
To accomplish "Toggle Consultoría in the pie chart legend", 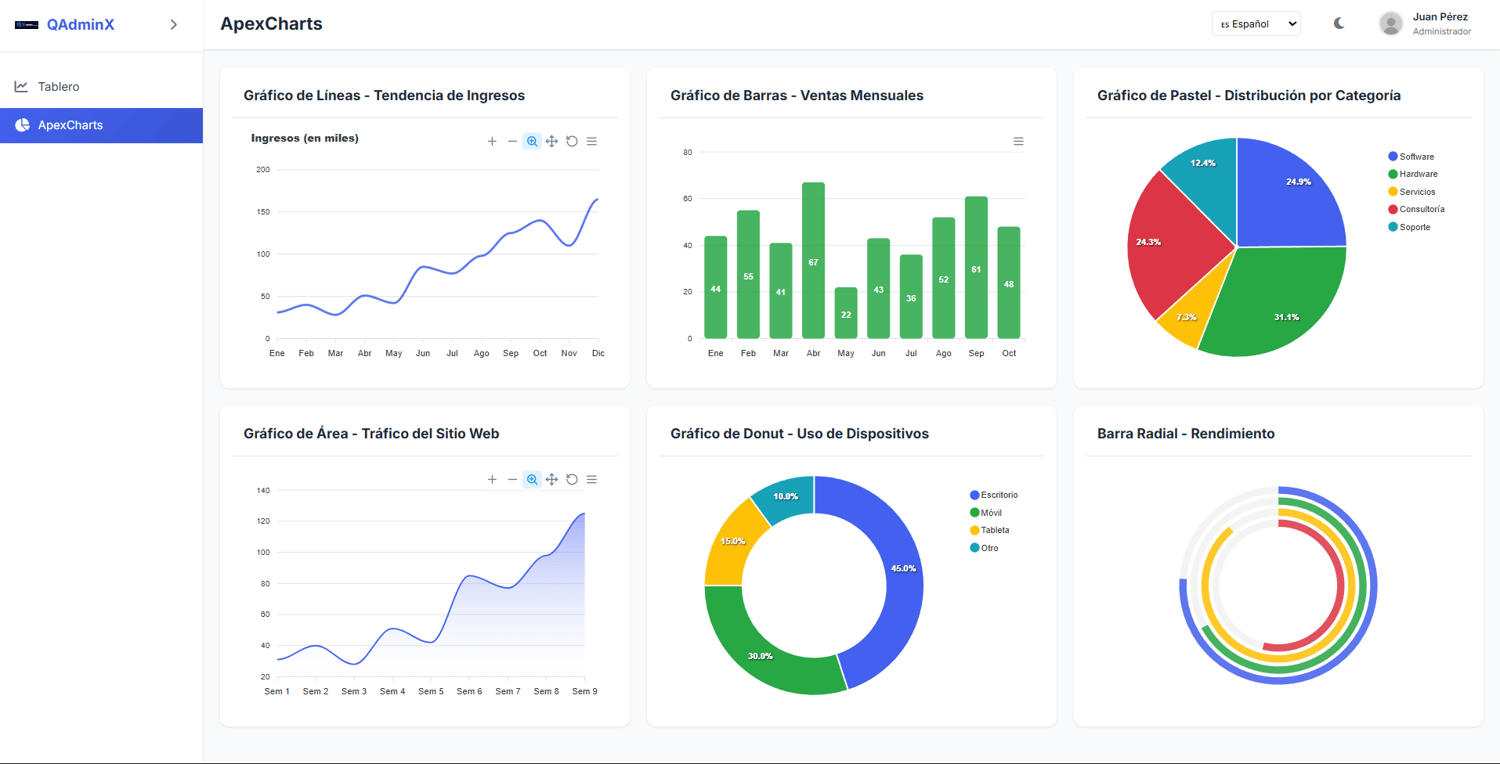I will click(1416, 210).
